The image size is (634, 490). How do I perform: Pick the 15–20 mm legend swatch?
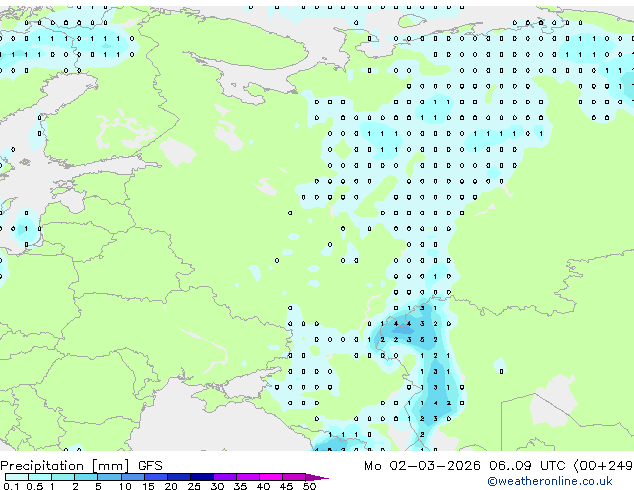(156, 477)
